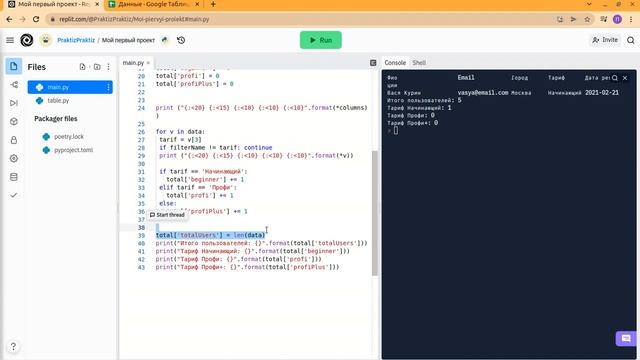Click Packager files heading
Image resolution: width=640 pixels, height=360 pixels.
click(x=56, y=119)
